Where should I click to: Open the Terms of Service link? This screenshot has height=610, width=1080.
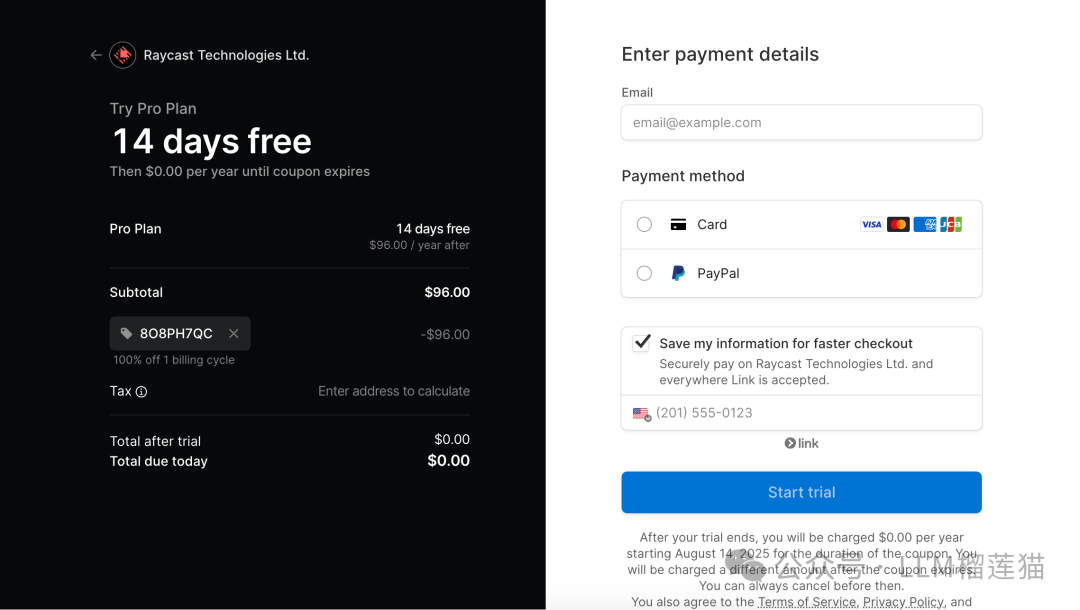click(x=806, y=602)
